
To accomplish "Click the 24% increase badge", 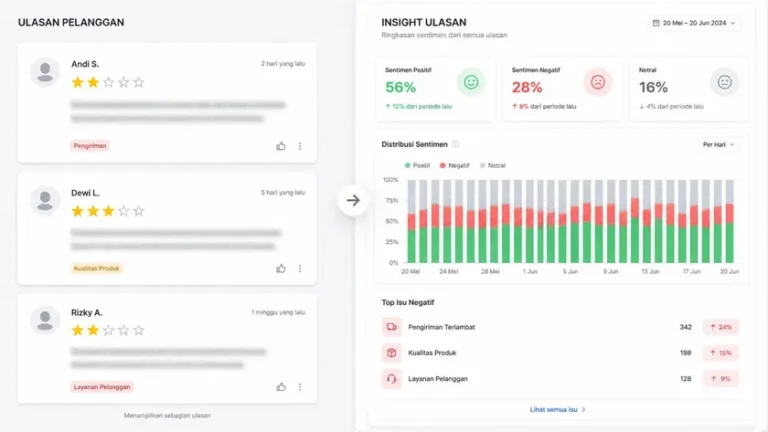I will point(720,327).
